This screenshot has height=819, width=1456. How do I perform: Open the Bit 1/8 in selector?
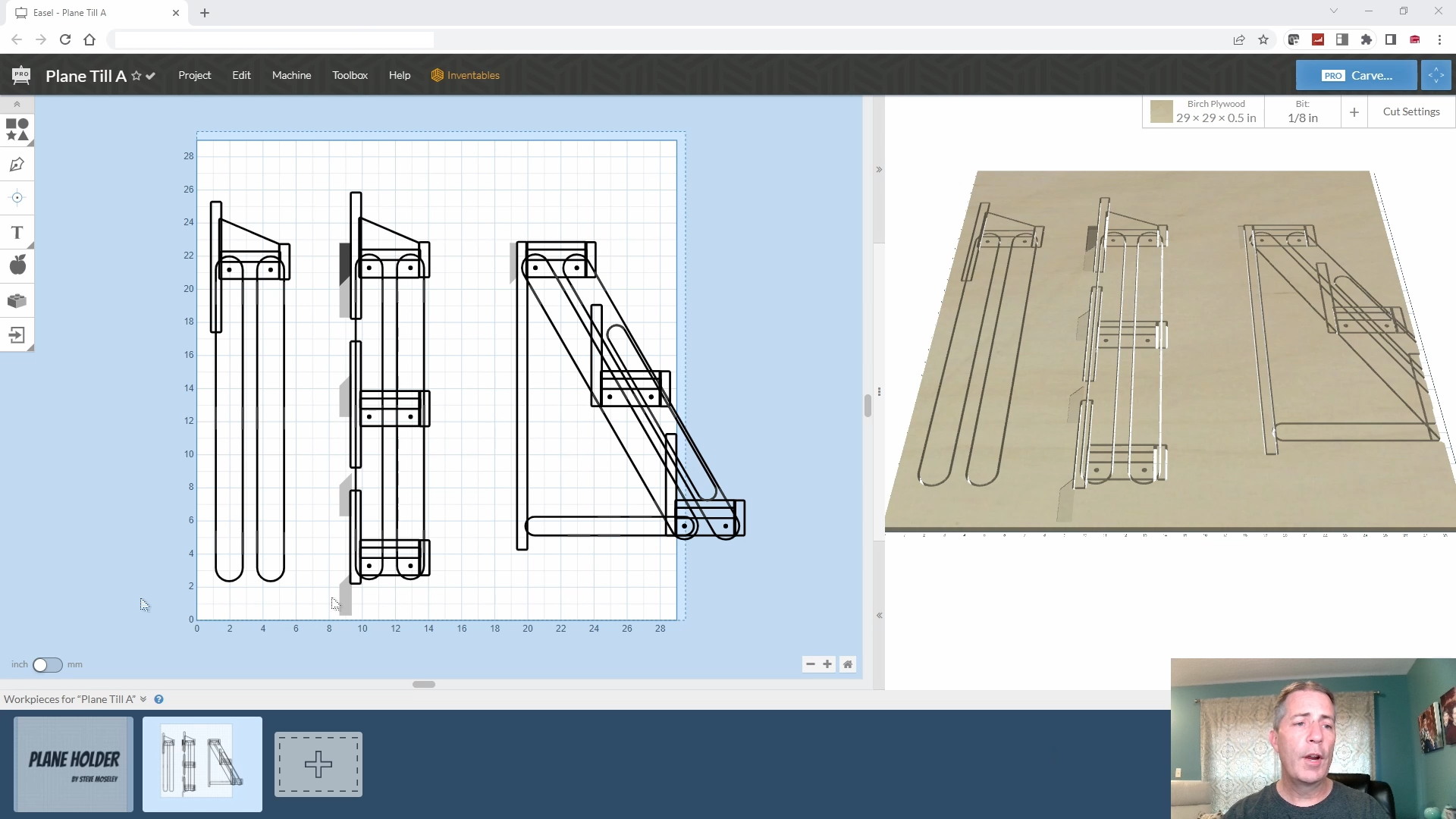click(x=1302, y=111)
